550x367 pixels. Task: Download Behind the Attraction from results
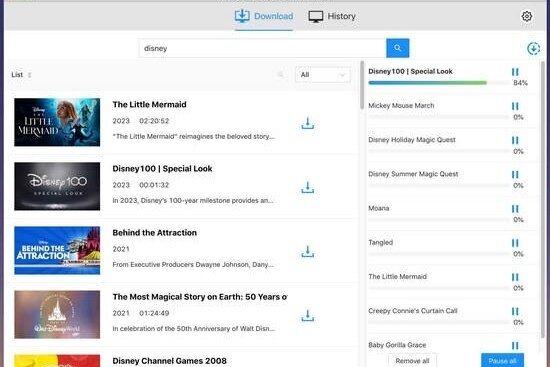308,252
